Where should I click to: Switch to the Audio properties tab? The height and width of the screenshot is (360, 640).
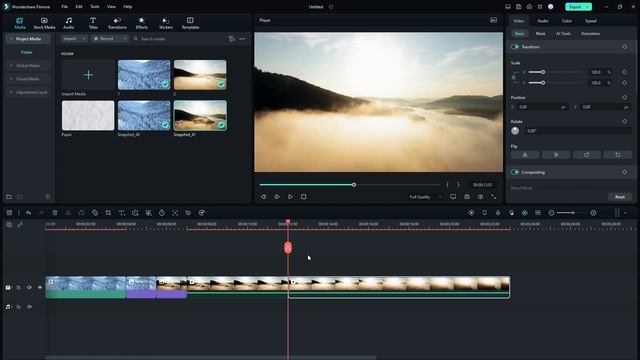(x=543, y=21)
